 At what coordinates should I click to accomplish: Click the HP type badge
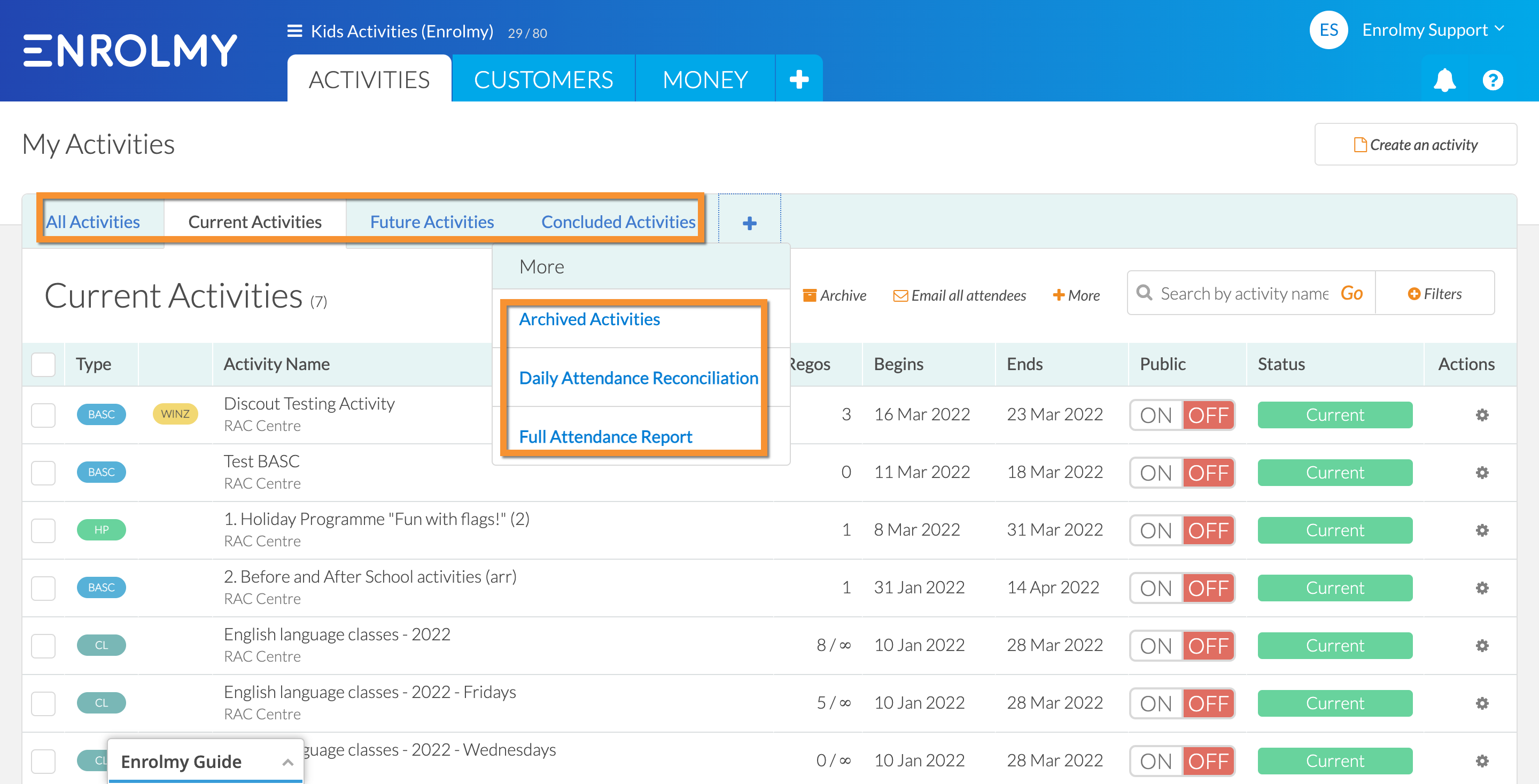click(101, 530)
